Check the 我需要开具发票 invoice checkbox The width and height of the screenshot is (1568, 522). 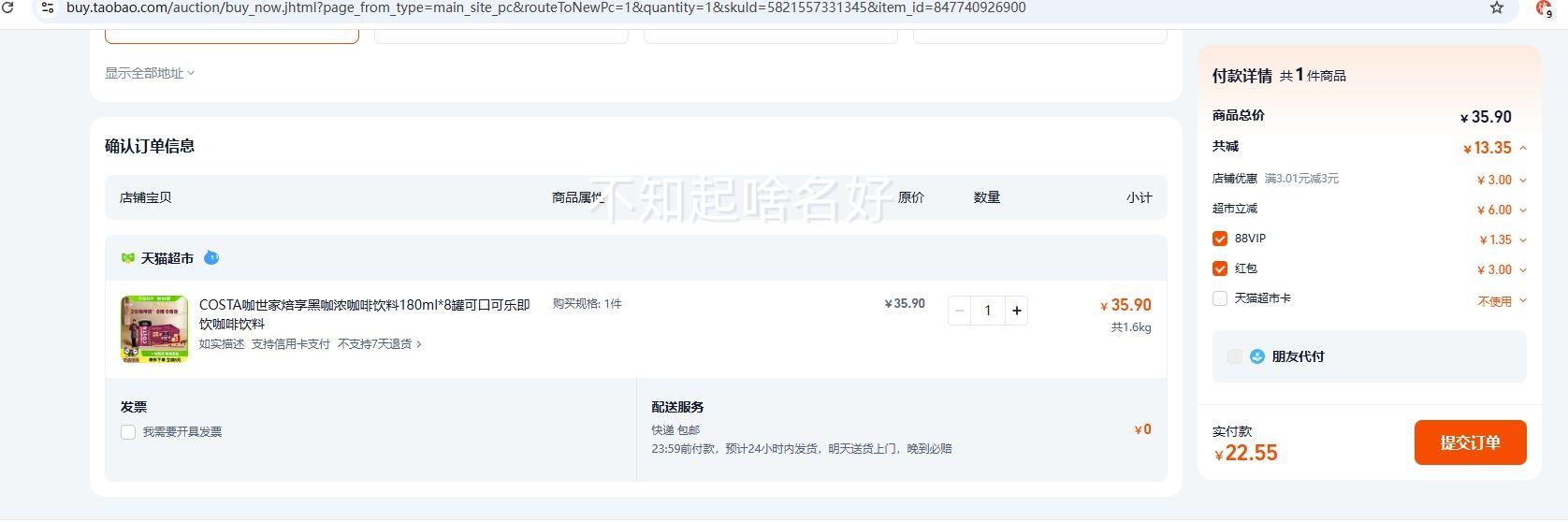[x=128, y=432]
